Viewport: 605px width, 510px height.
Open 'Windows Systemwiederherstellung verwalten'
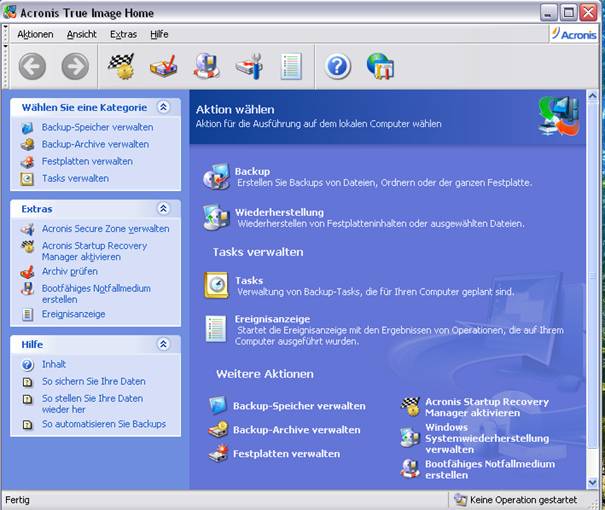487,438
